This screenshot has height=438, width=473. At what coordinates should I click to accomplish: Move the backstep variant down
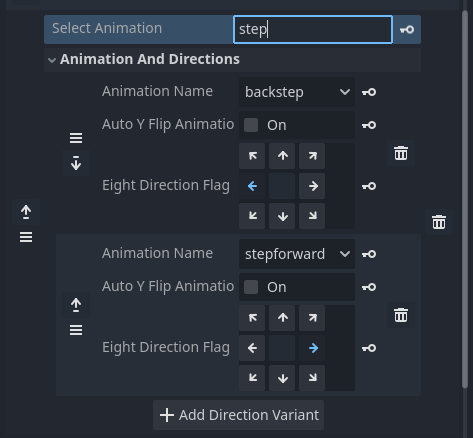click(76, 163)
